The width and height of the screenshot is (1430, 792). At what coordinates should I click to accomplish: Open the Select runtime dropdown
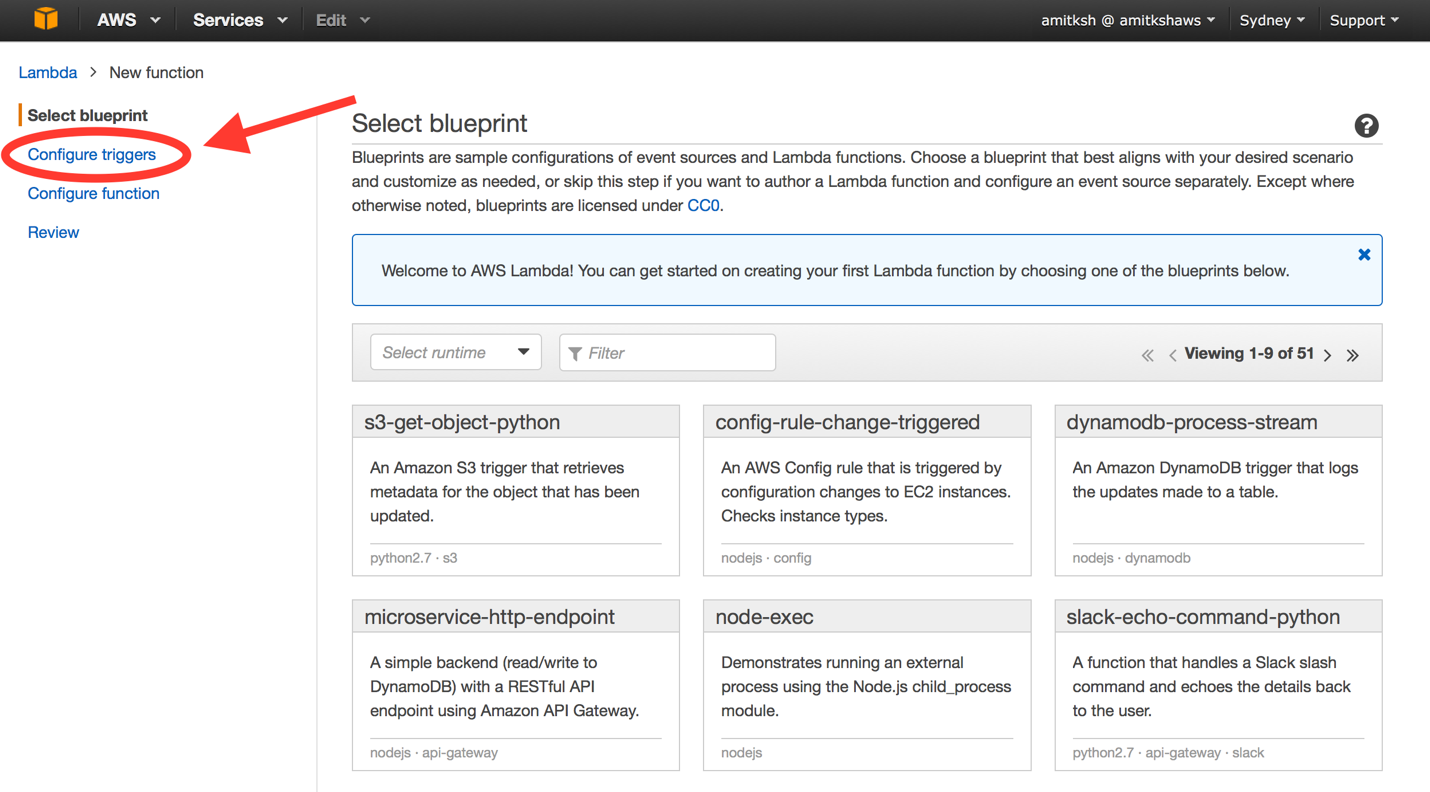[x=456, y=352]
